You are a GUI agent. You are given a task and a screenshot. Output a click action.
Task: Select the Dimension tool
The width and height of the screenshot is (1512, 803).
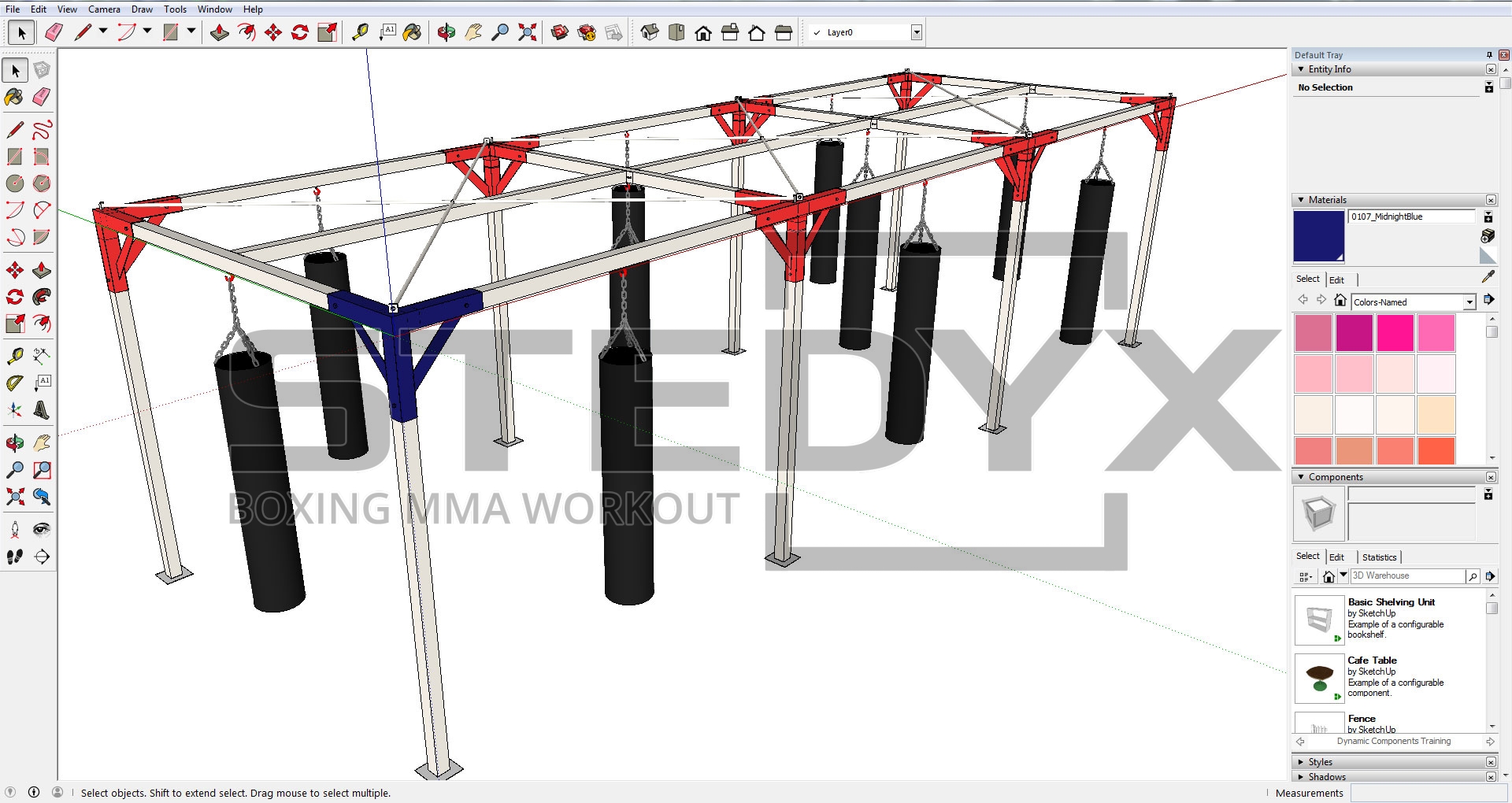(42, 357)
